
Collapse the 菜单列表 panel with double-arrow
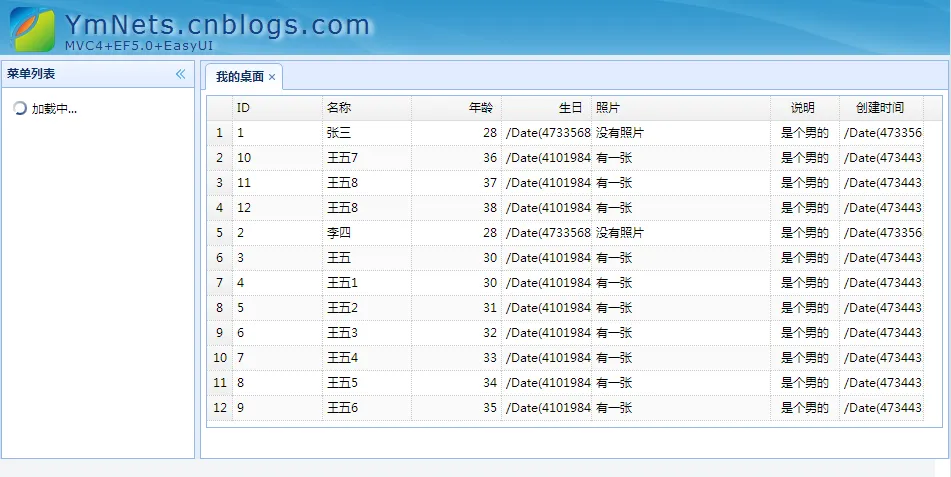pyautogui.click(x=181, y=74)
